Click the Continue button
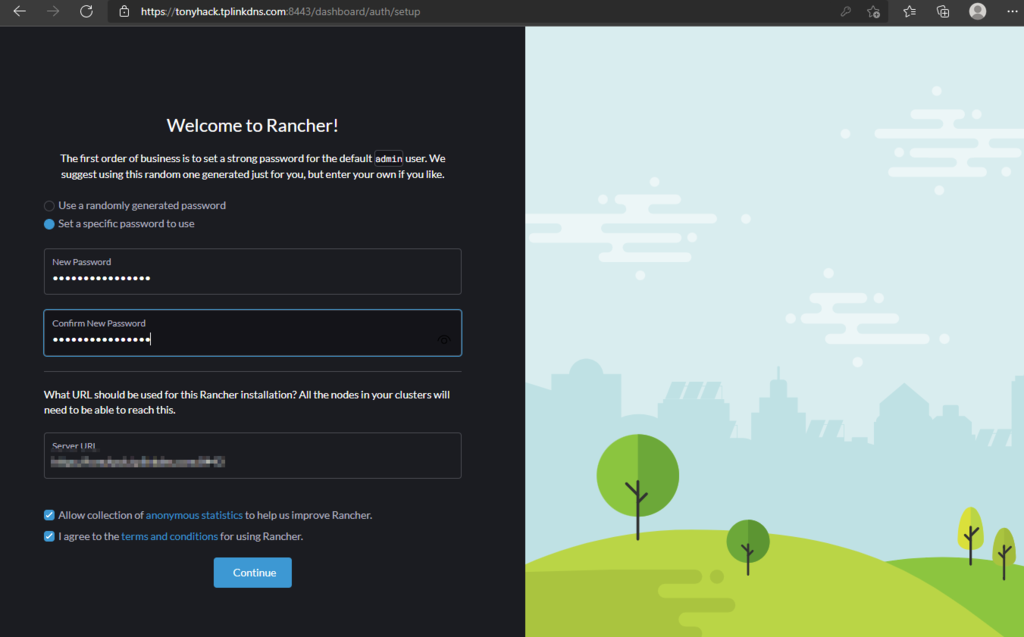 [x=253, y=572]
